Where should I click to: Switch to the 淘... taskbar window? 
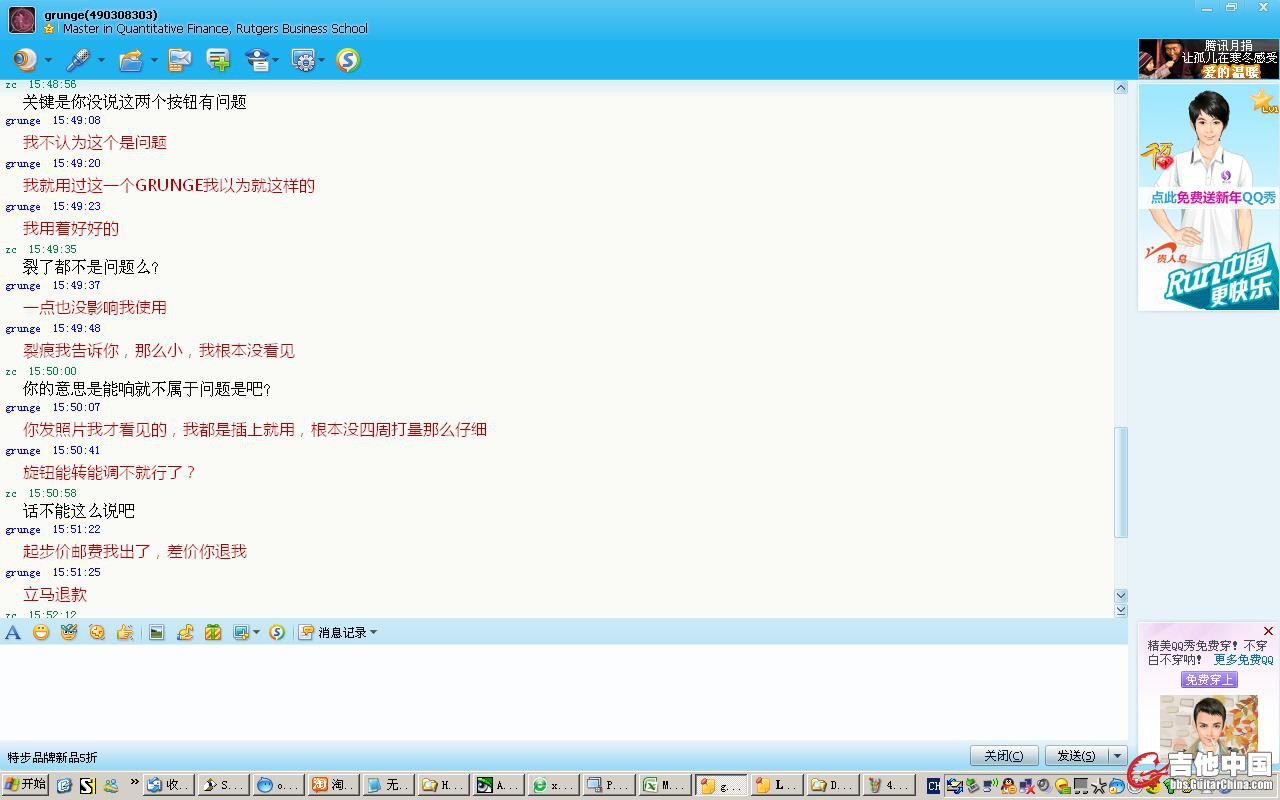[x=332, y=785]
